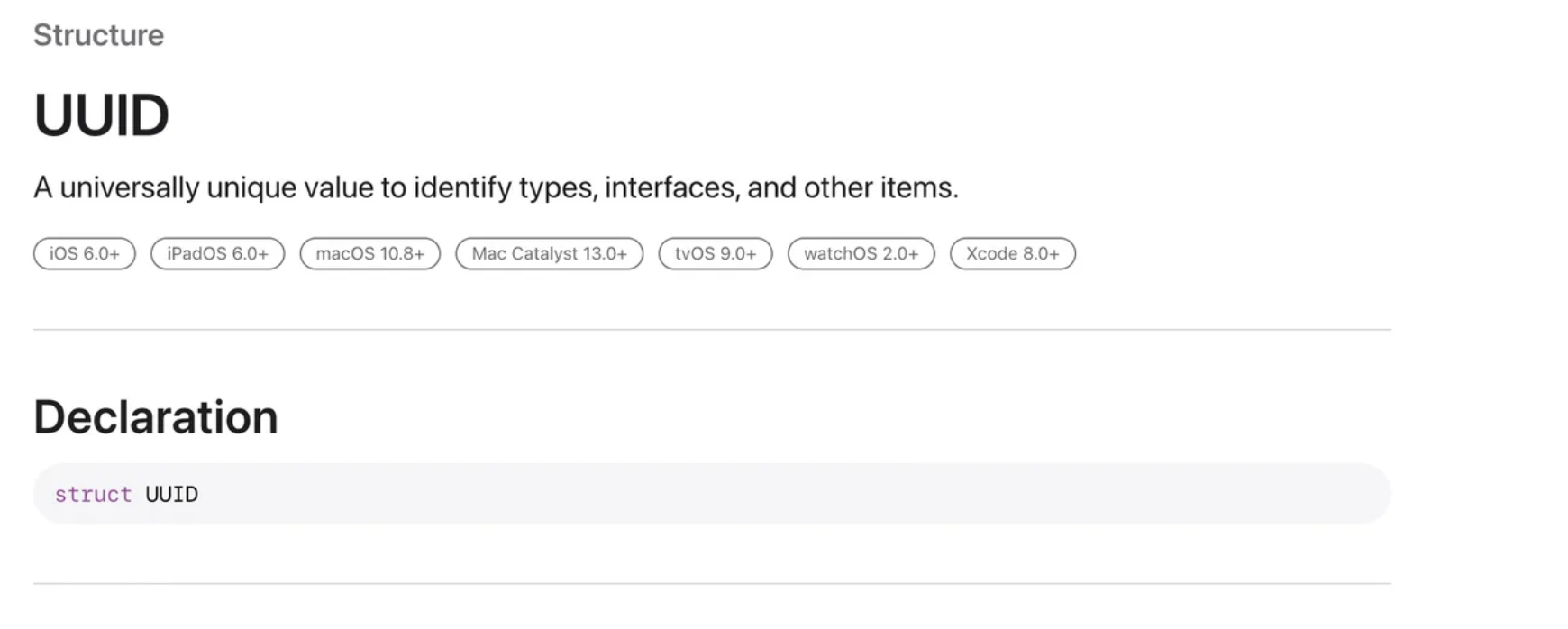Click the large UUID page title
The image size is (1568, 629).
coord(101,115)
